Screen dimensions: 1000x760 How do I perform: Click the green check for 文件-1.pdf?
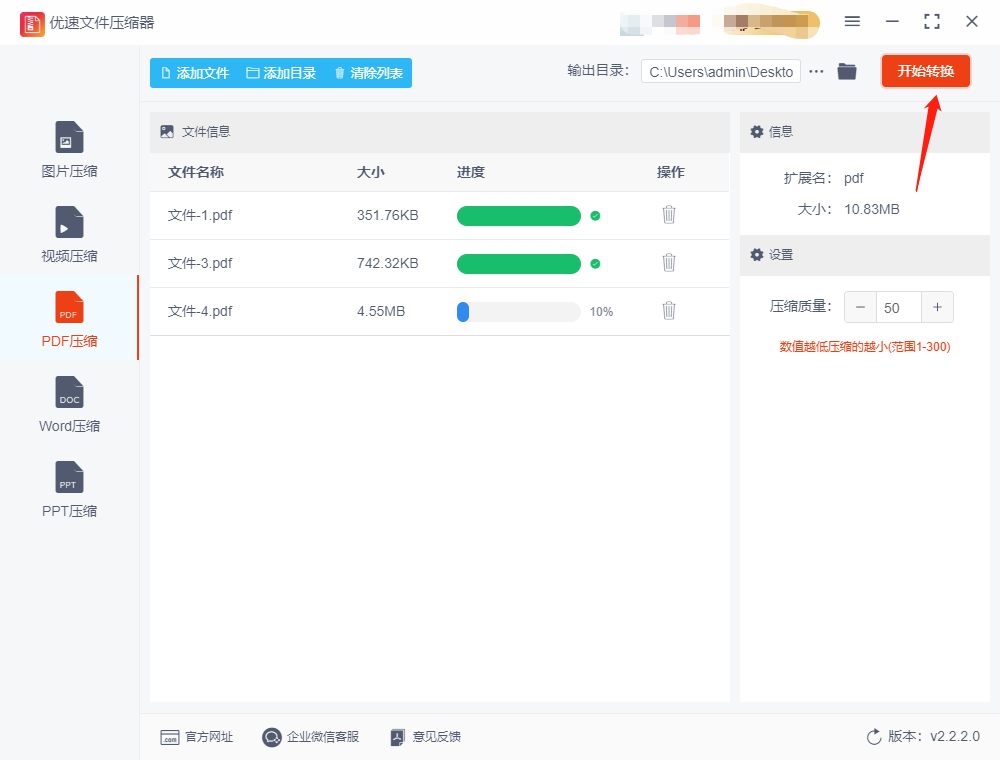point(595,216)
